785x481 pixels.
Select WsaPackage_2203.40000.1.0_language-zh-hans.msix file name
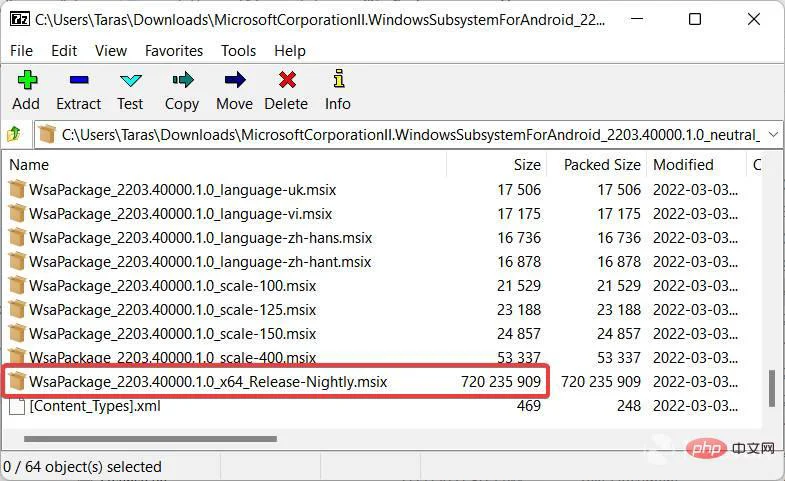(x=200, y=238)
